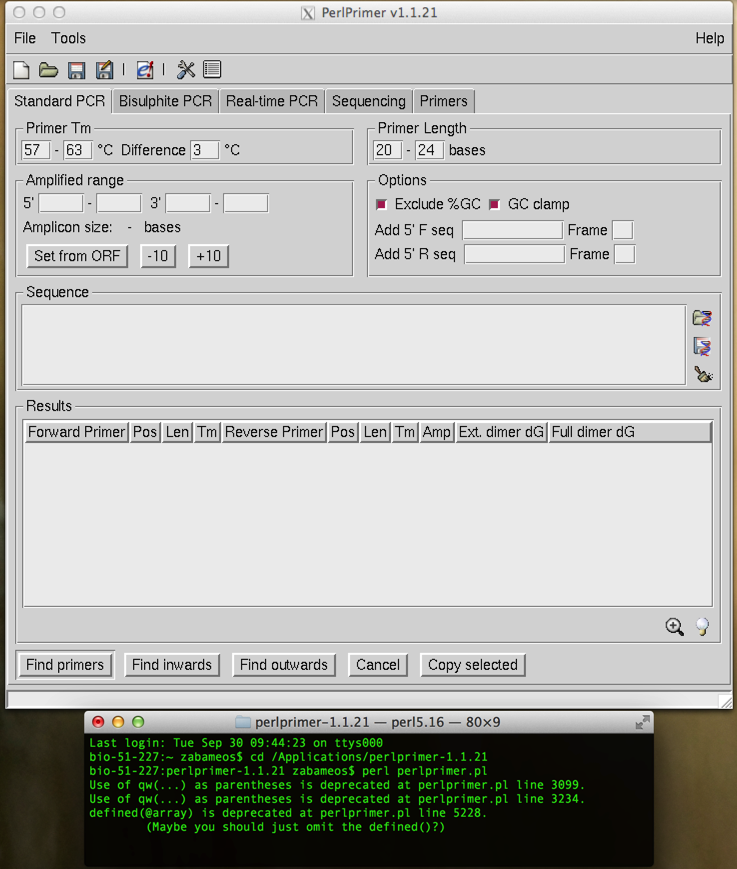Switch to the Real-time PCR tab
The width and height of the screenshot is (737, 869).
click(x=272, y=101)
